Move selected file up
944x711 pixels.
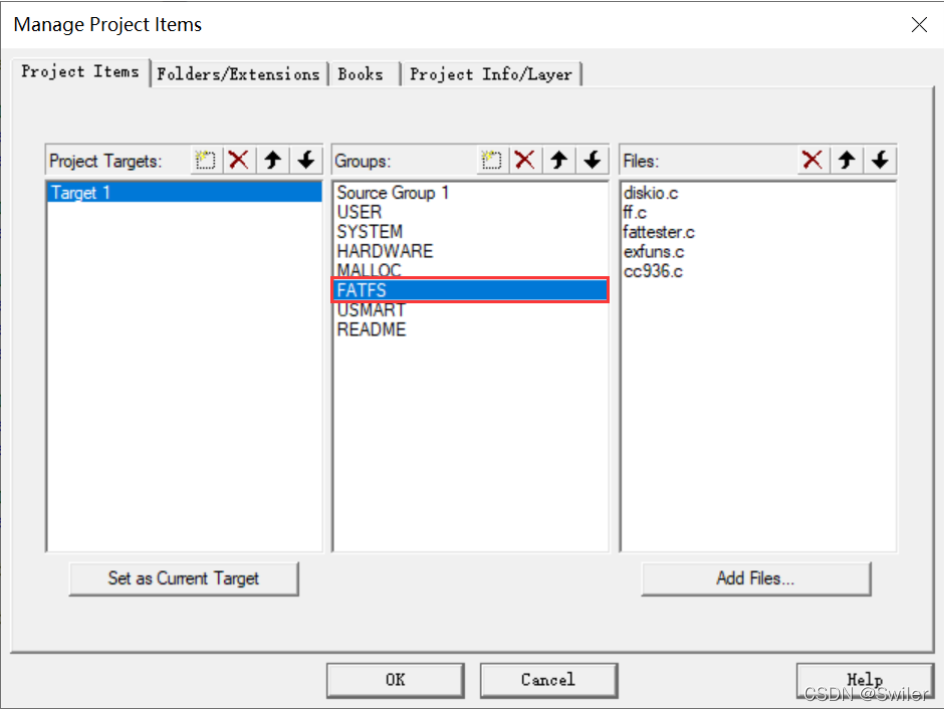click(846, 160)
